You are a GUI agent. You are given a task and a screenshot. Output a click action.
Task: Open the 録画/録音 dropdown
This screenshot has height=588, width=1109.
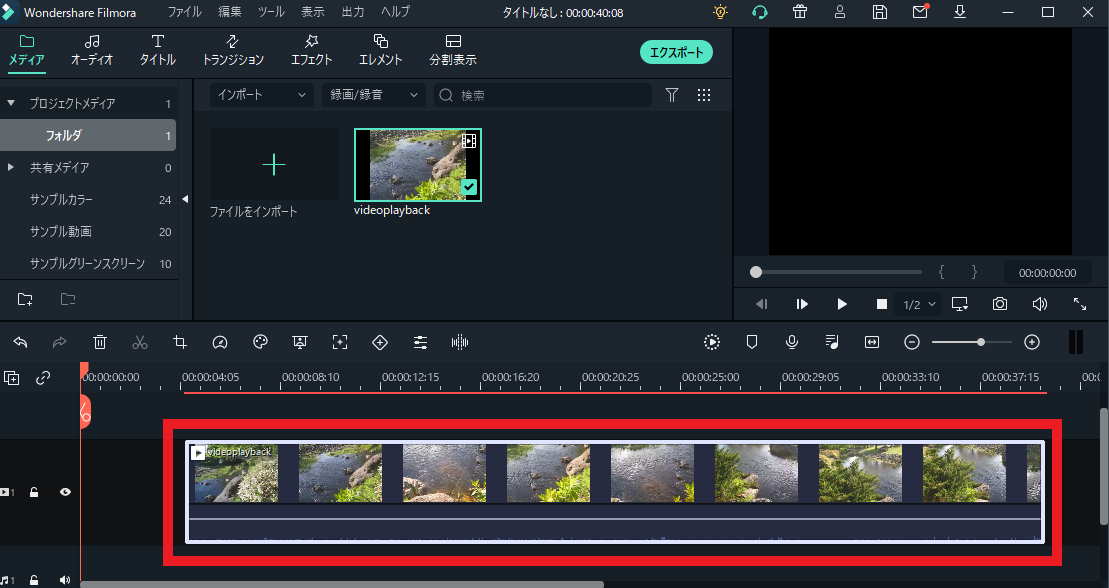tap(374, 95)
